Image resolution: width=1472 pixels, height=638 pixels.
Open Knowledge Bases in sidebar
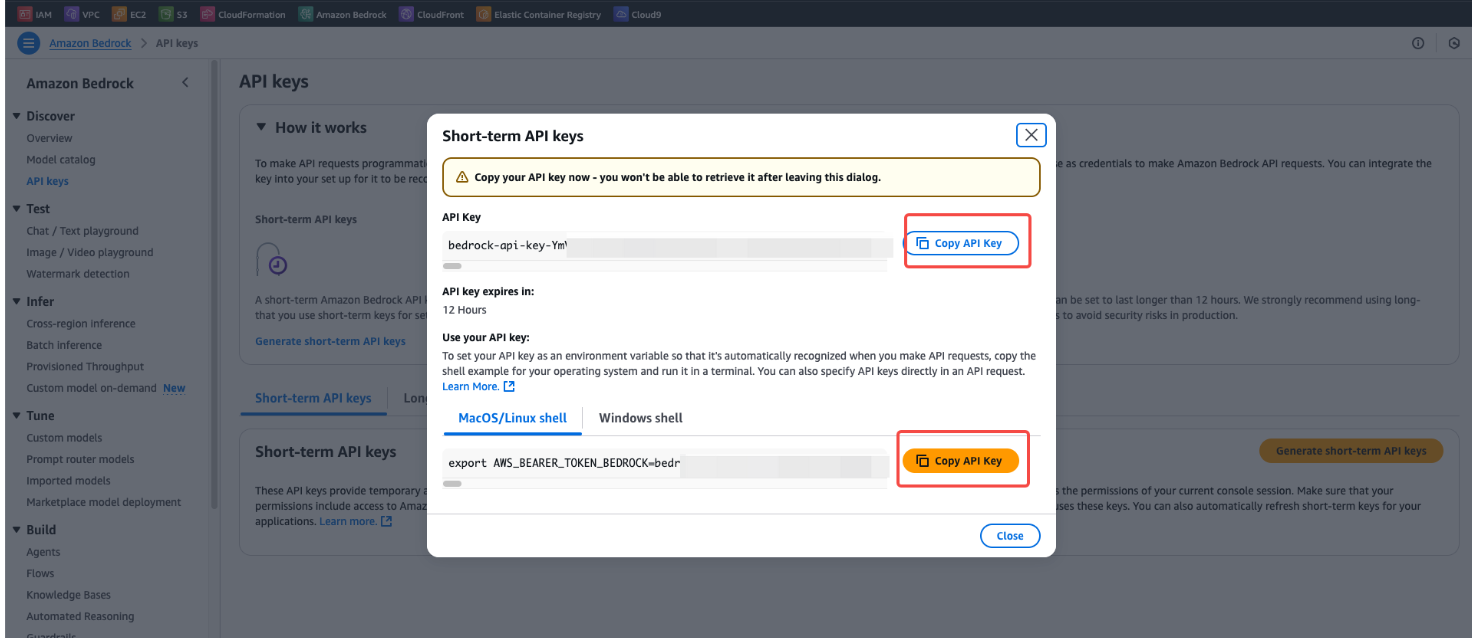(x=68, y=595)
